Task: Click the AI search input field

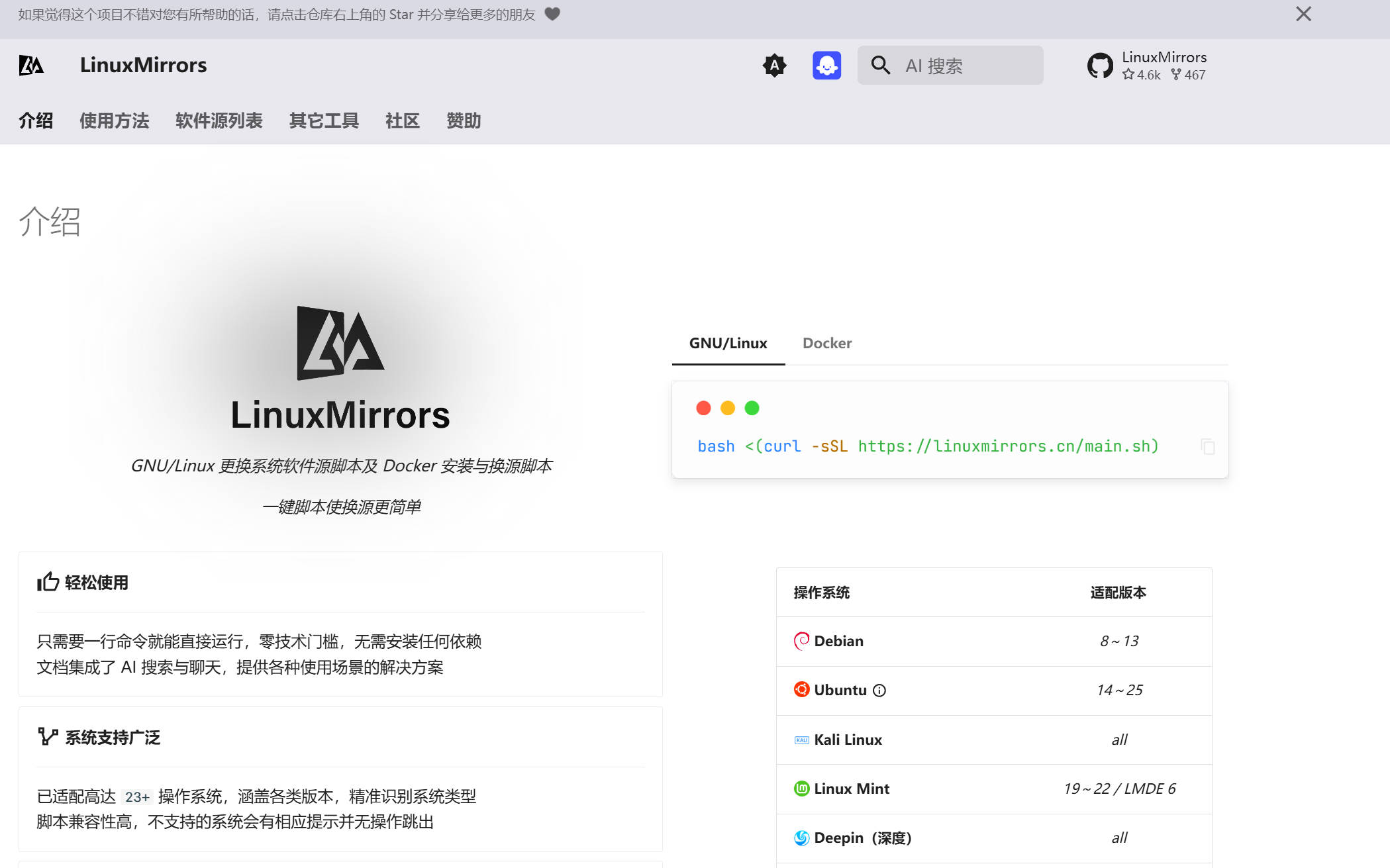Action: (x=950, y=66)
